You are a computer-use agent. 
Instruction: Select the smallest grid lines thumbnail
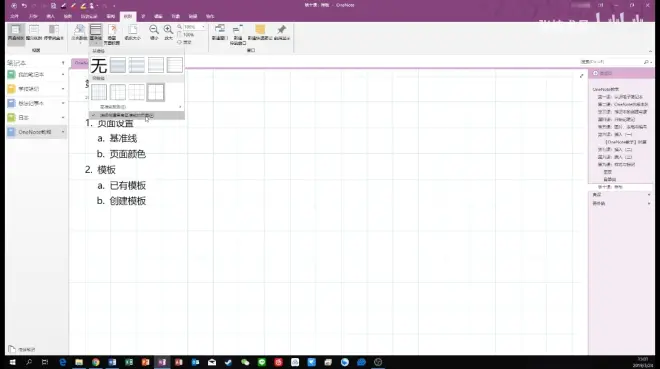(x=99, y=92)
